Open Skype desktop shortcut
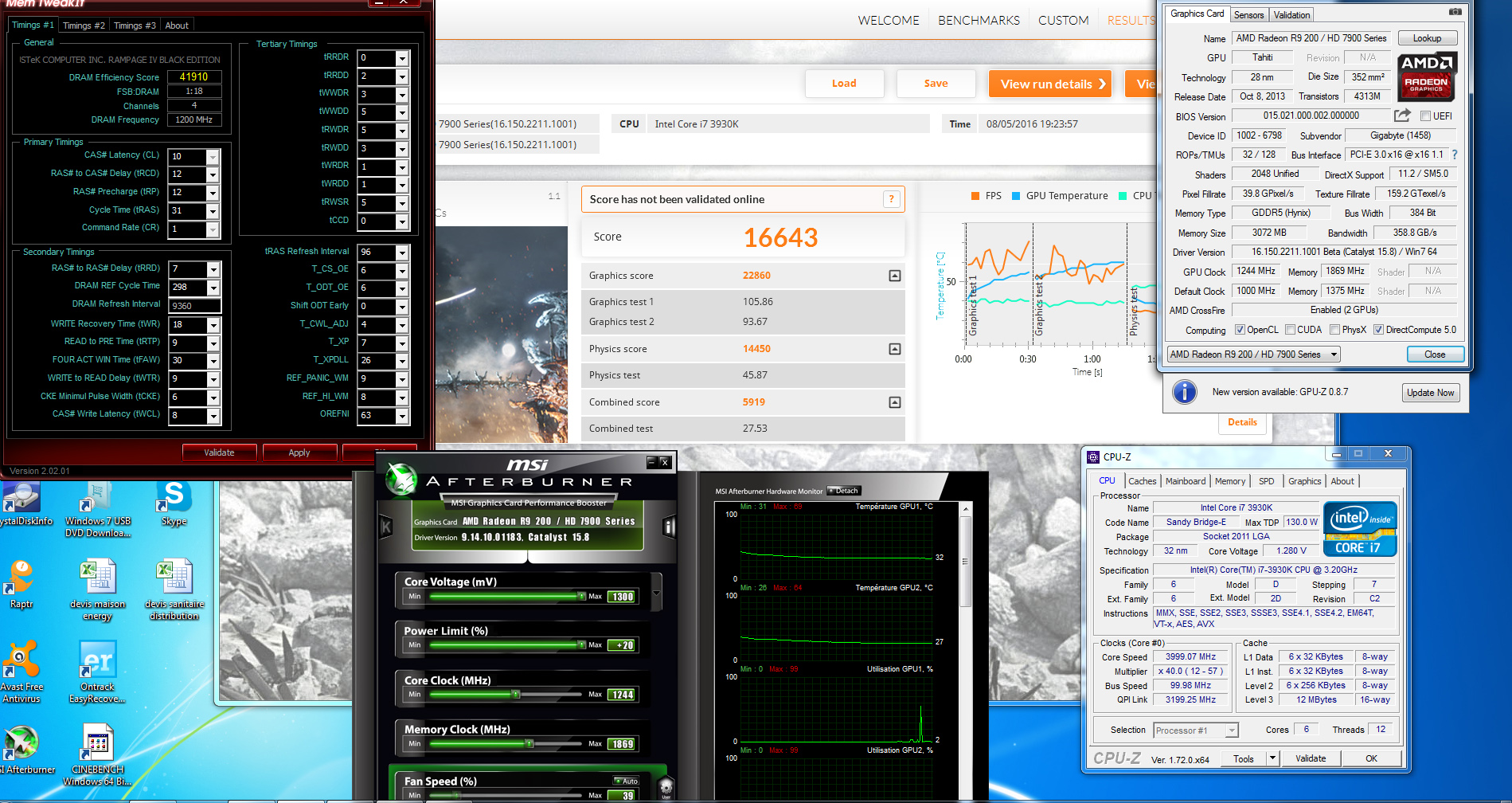Viewport: 1512px width, 803px height. [174, 504]
